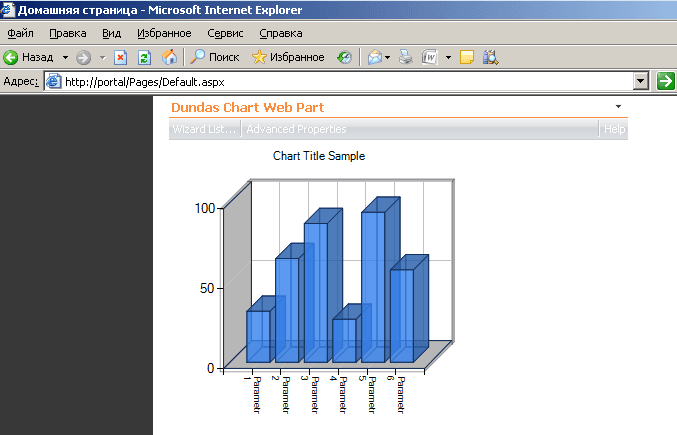Click the Адрес: label

tap(21, 82)
